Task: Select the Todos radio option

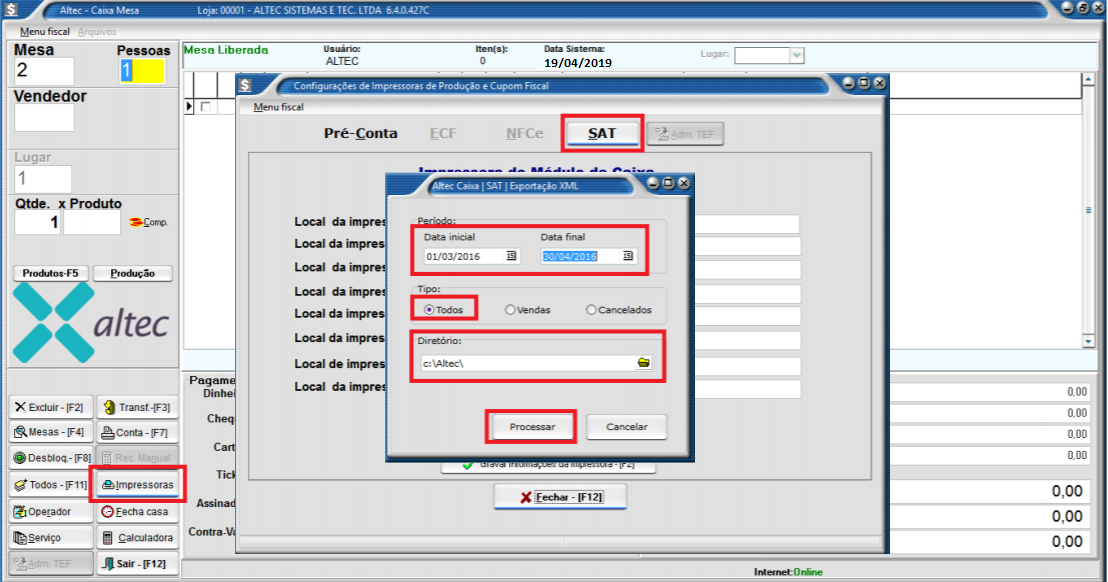Action: [444, 309]
